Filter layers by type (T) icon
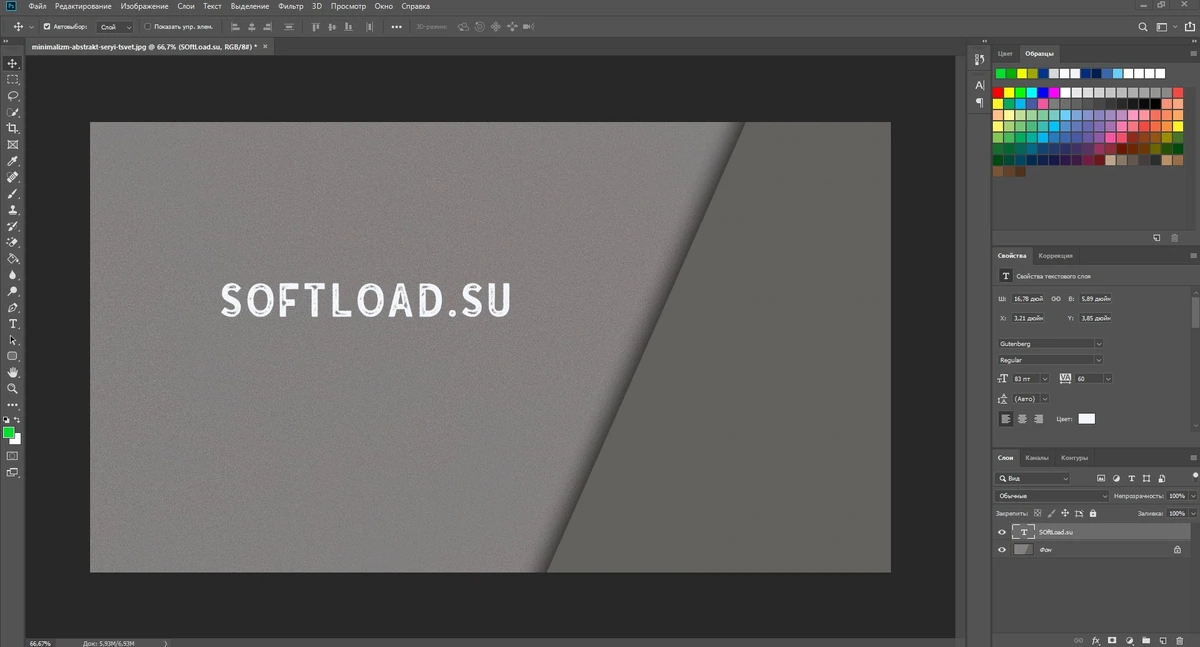The width and height of the screenshot is (1200, 647). pos(1131,479)
